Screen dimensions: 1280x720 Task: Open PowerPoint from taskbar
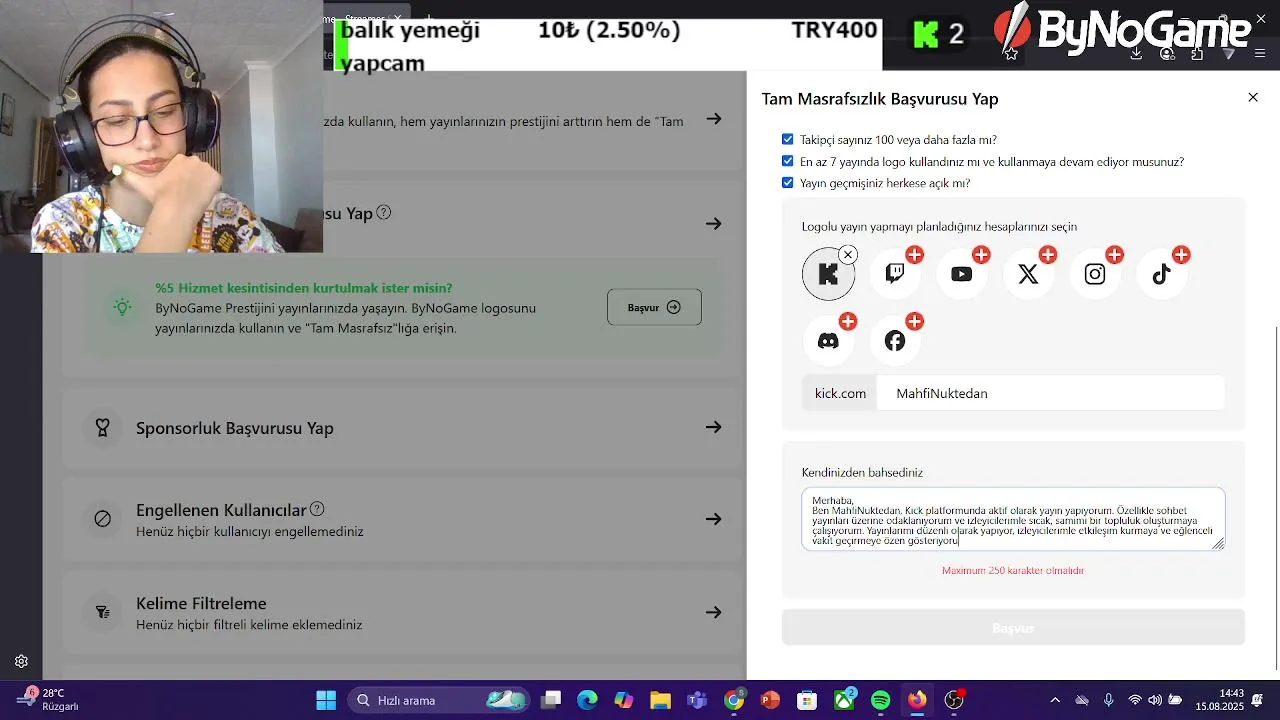tap(770, 700)
